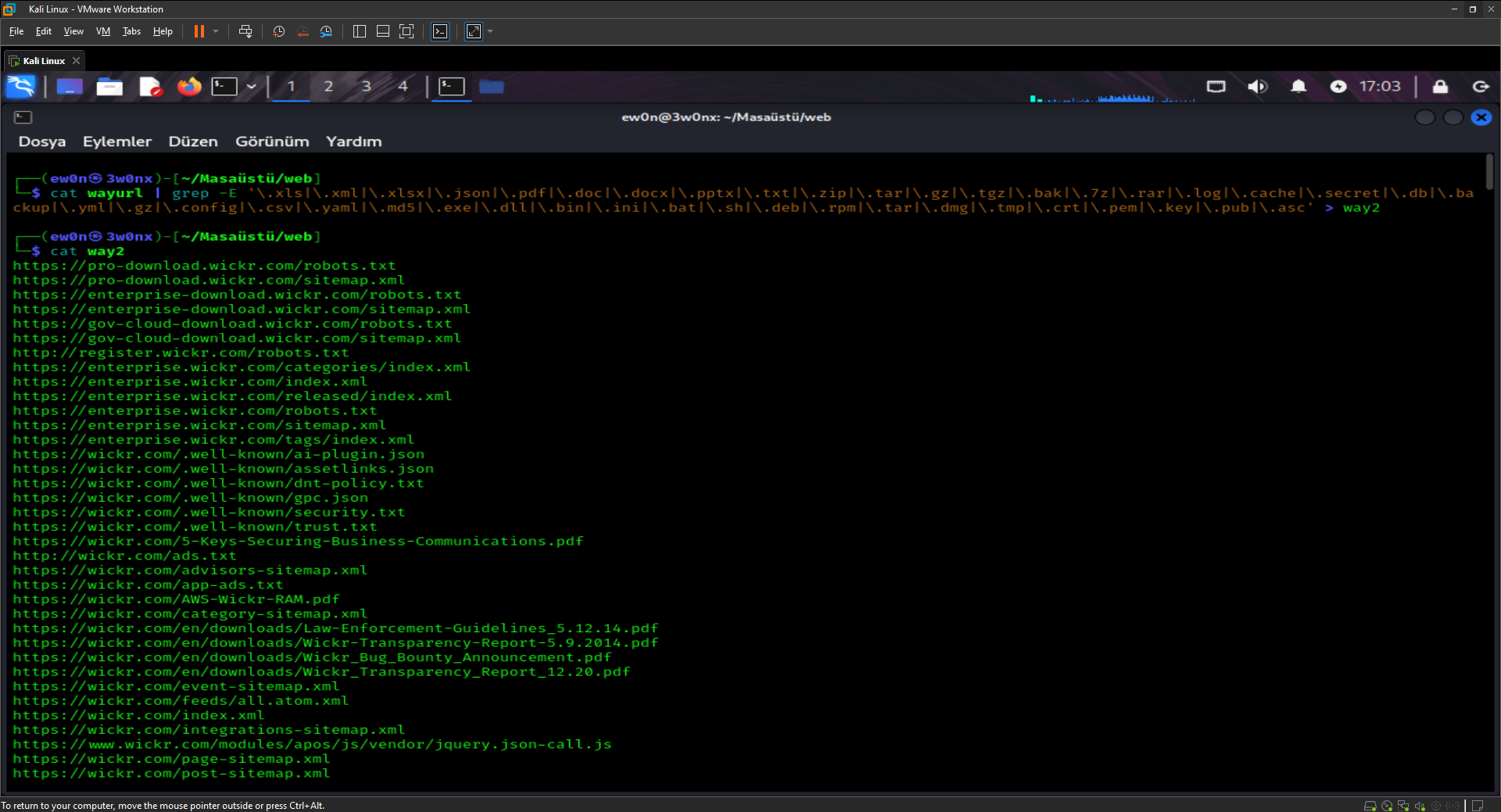Viewport: 1501px width, 812px height.
Task: Launch Firefox from the Kali panel
Action: (189, 86)
